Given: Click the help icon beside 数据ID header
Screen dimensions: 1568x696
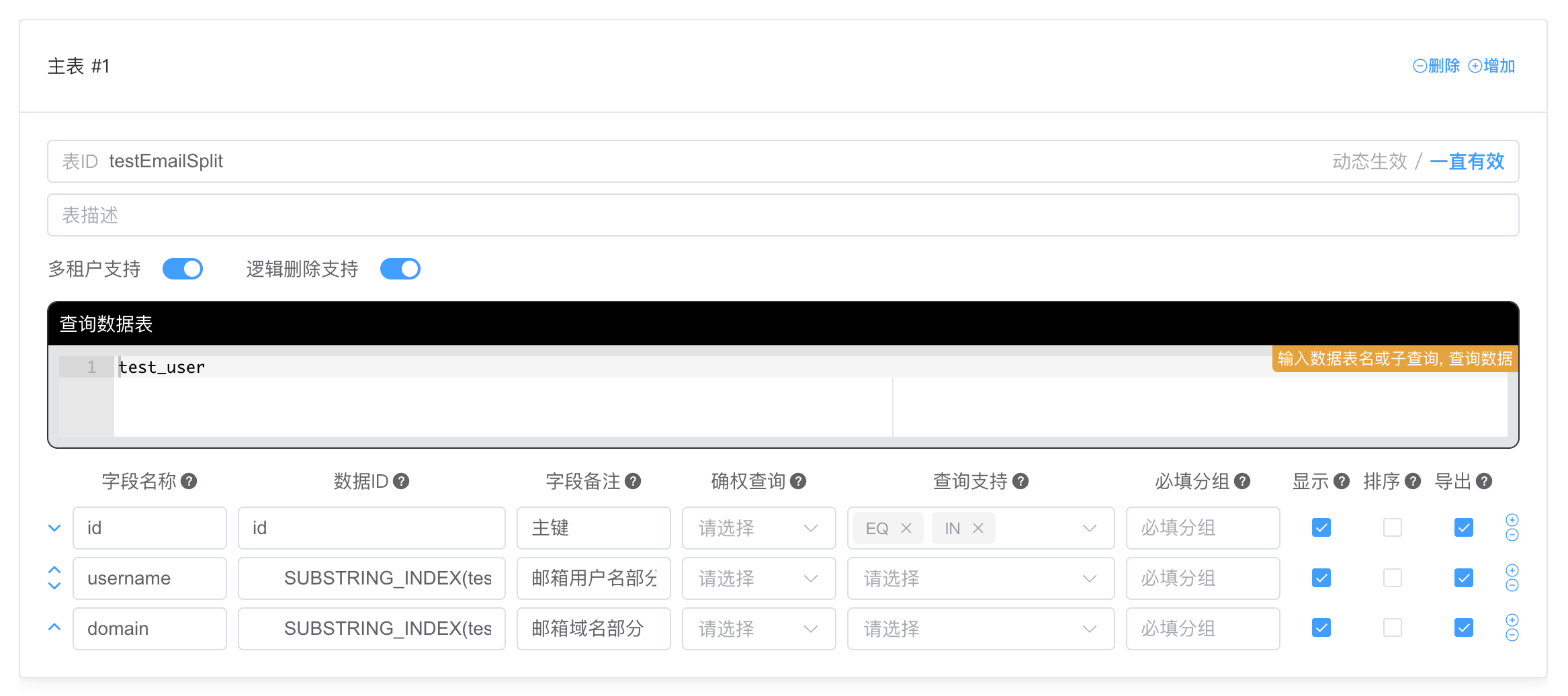Looking at the screenshot, I should coord(401,481).
